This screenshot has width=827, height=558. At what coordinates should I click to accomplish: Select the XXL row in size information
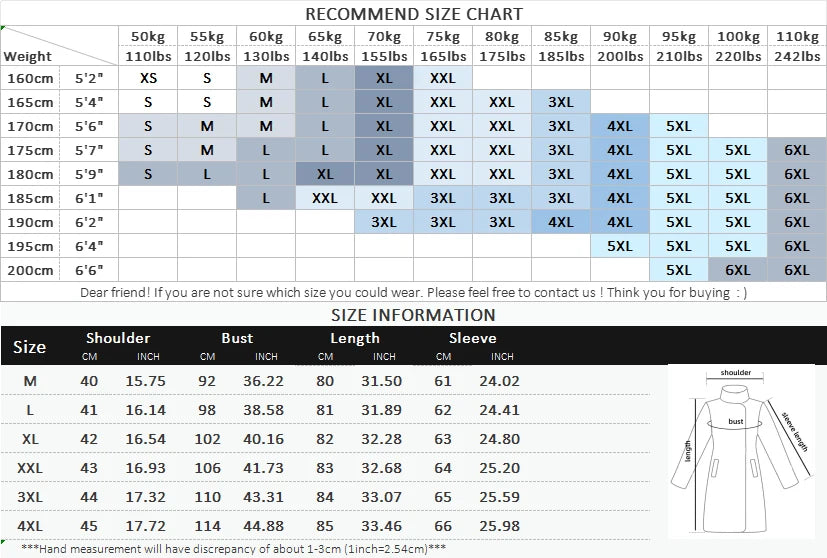tap(325, 467)
